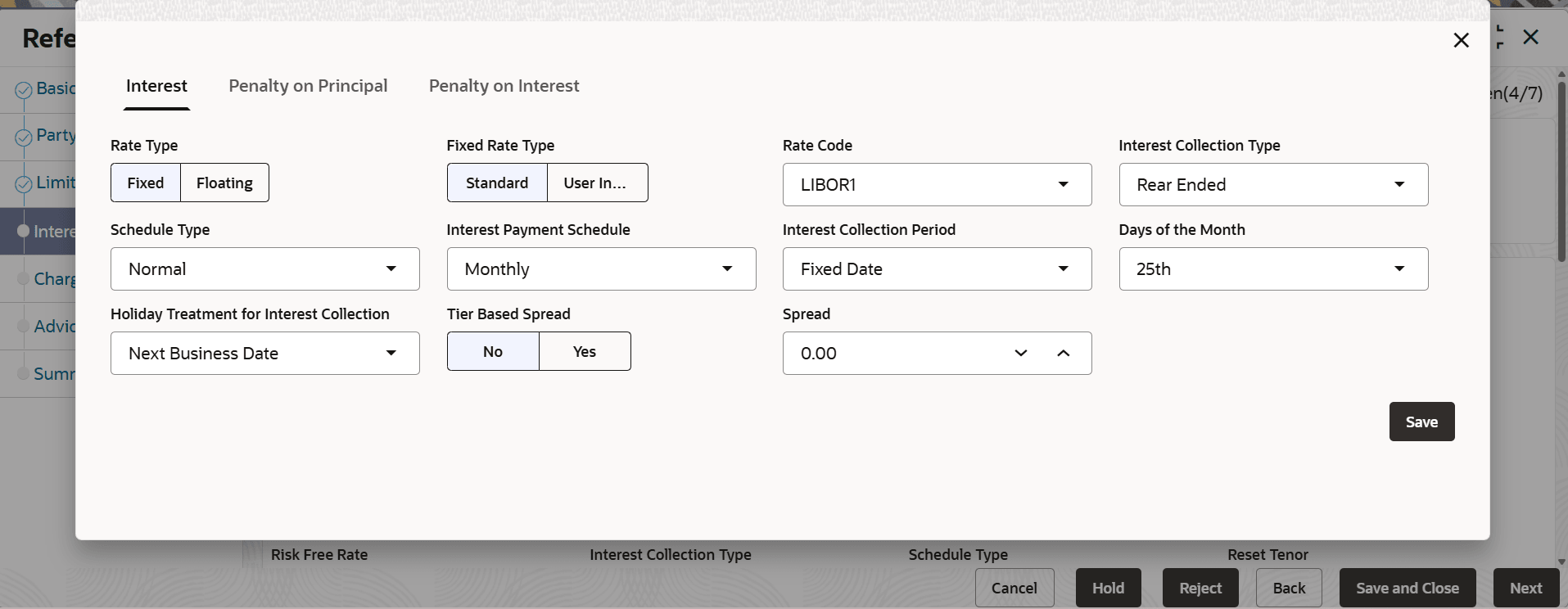Image resolution: width=1568 pixels, height=609 pixels.
Task: Click the Reject button
Action: tap(1200, 588)
